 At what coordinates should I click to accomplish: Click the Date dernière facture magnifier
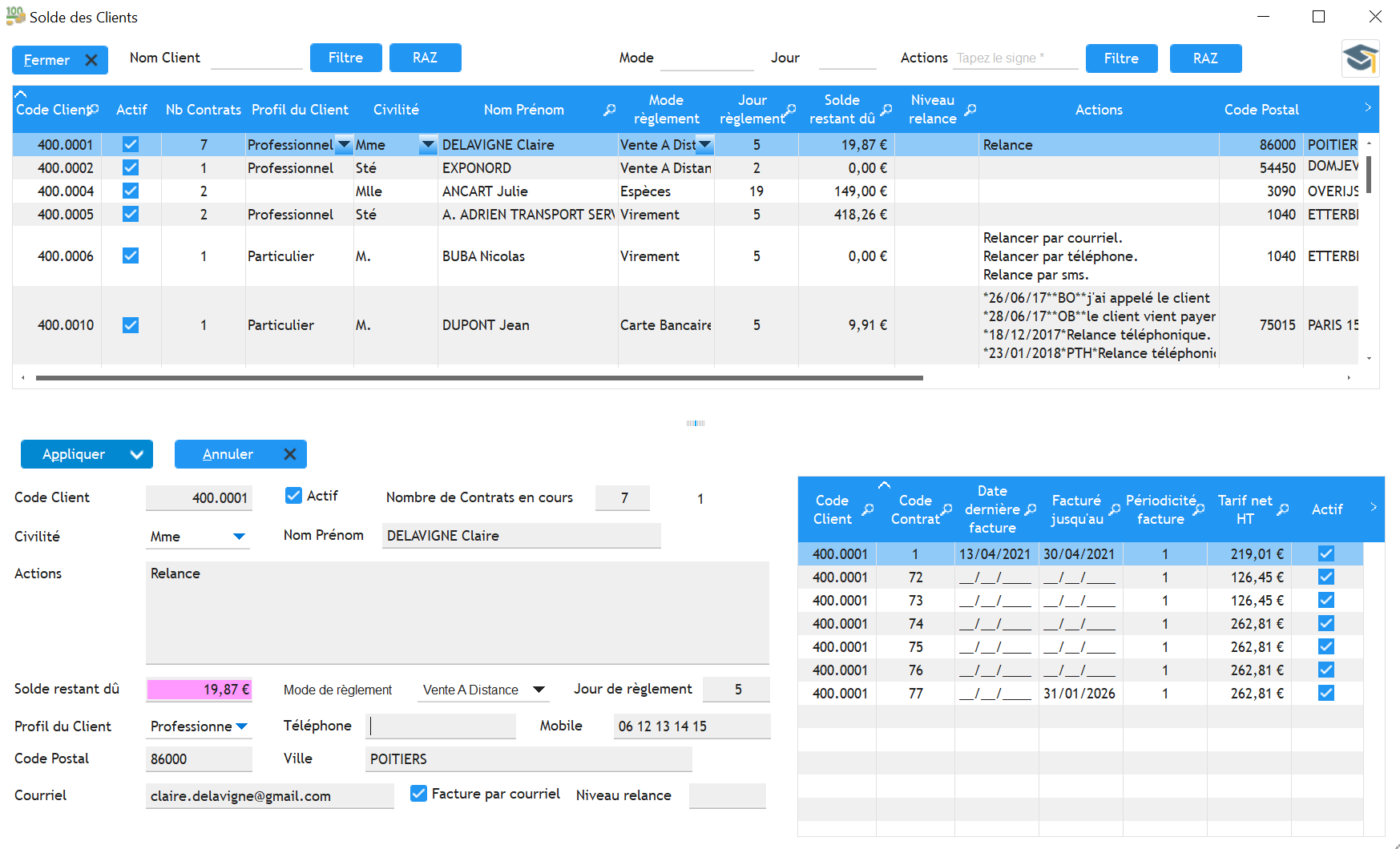(x=1031, y=509)
